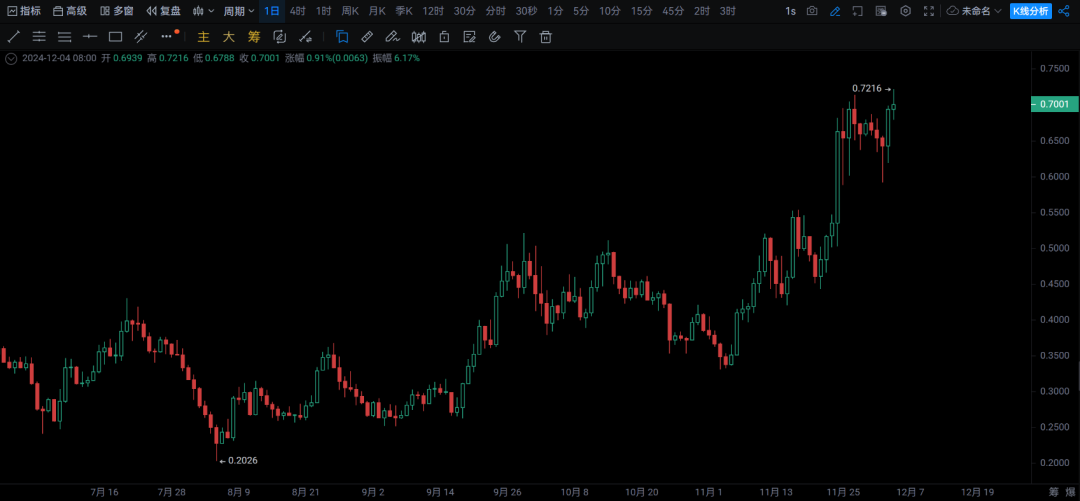Image resolution: width=1080 pixels, height=501 pixels.
Task: Toggle the pencil drawing mode
Action: [x=835, y=11]
